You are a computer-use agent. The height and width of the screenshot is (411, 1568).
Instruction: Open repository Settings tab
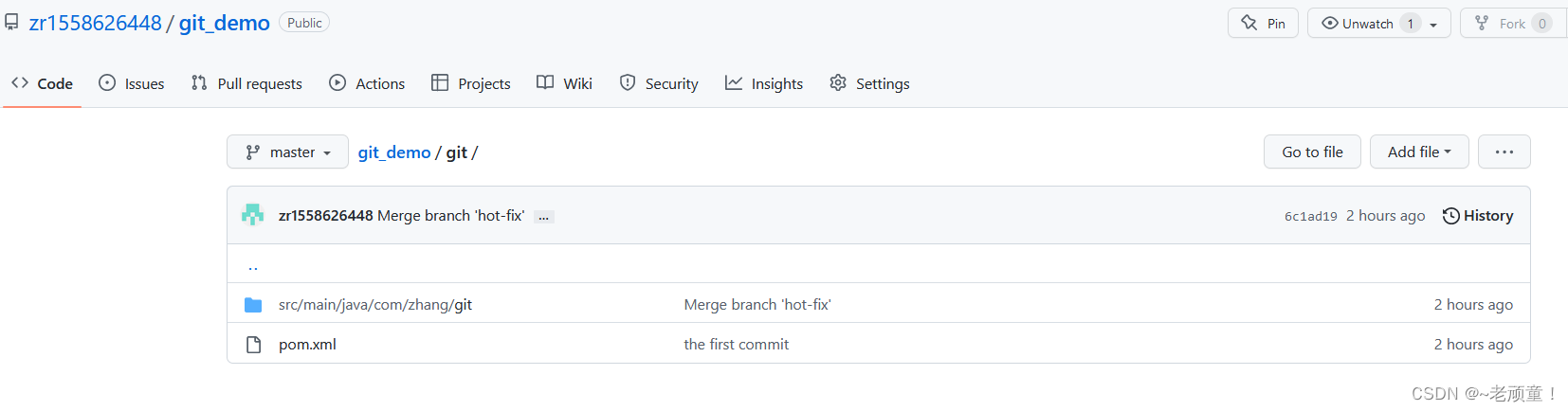coord(869,83)
